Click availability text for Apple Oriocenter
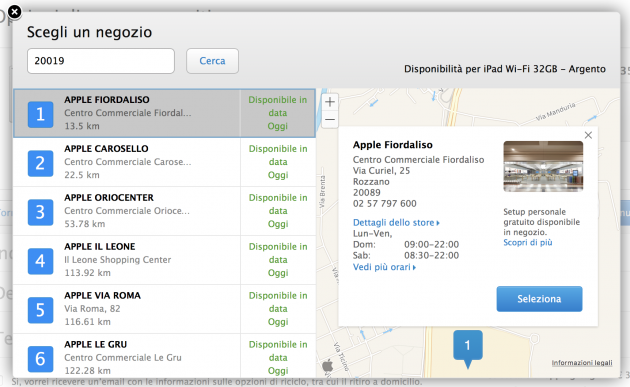 click(278, 211)
